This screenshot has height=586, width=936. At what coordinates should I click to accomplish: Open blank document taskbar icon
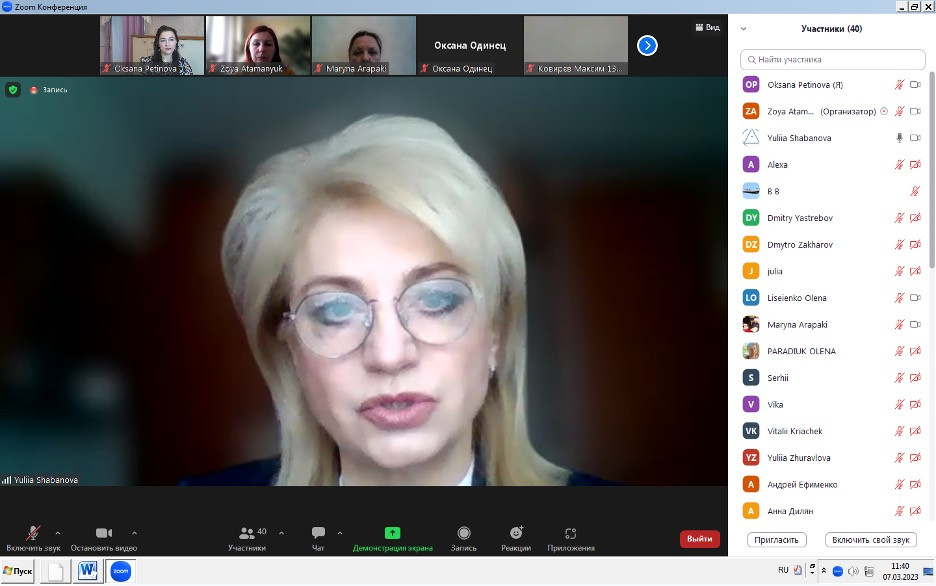[56, 571]
